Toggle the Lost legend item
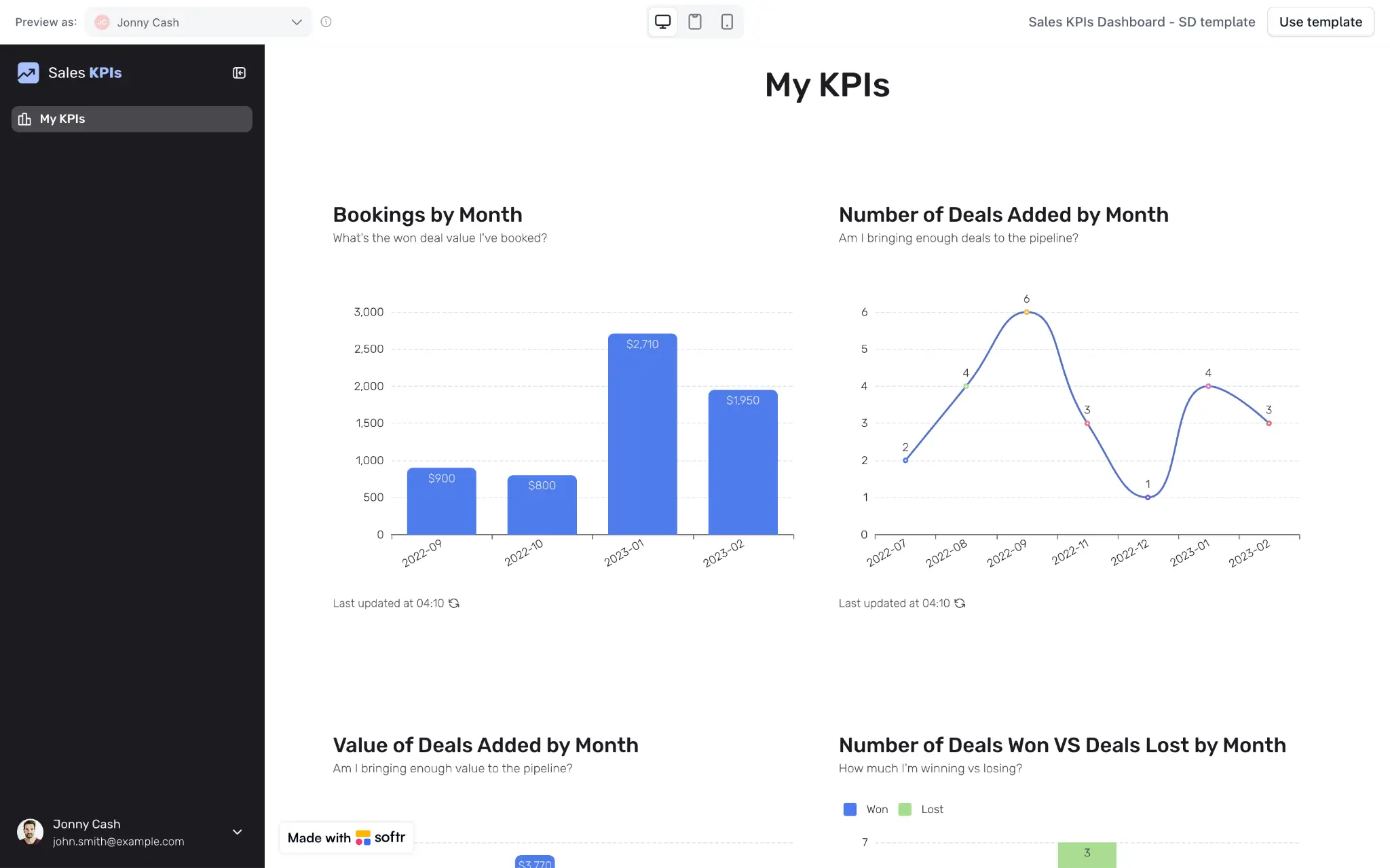1390x868 pixels. tap(921, 809)
